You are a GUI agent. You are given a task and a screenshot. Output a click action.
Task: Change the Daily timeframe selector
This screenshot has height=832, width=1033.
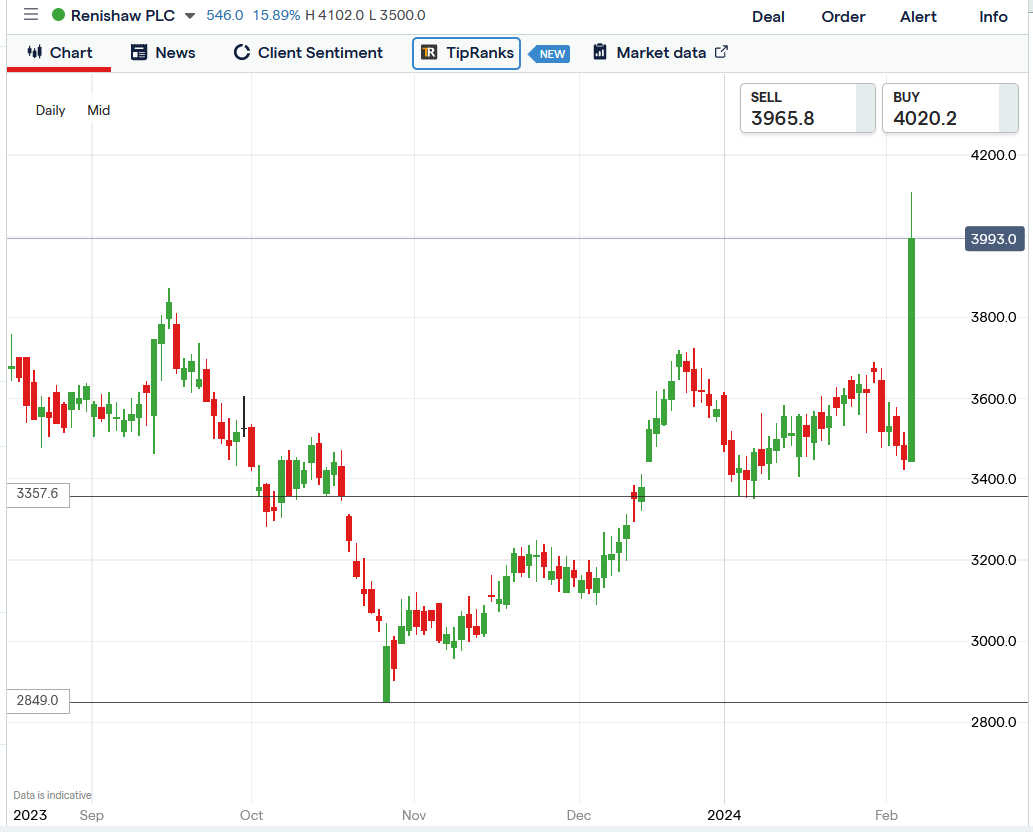click(50, 111)
